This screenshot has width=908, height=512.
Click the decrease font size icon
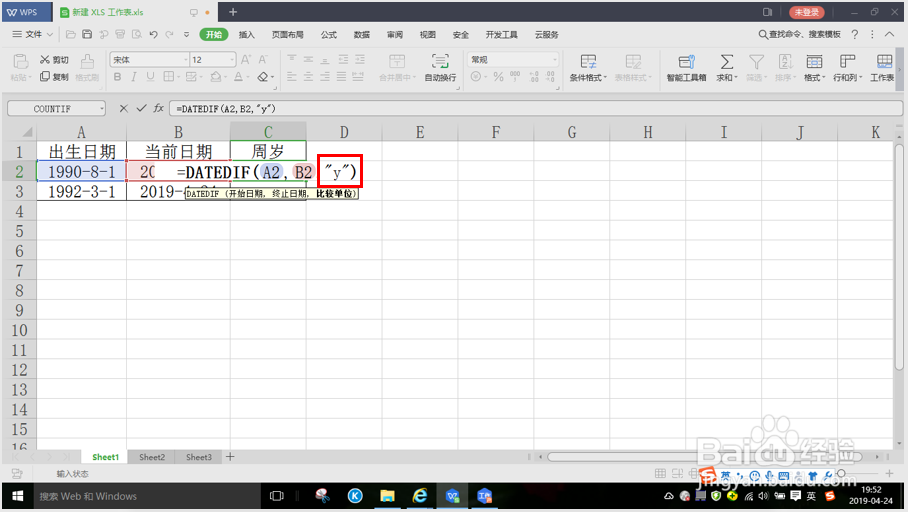[263, 60]
